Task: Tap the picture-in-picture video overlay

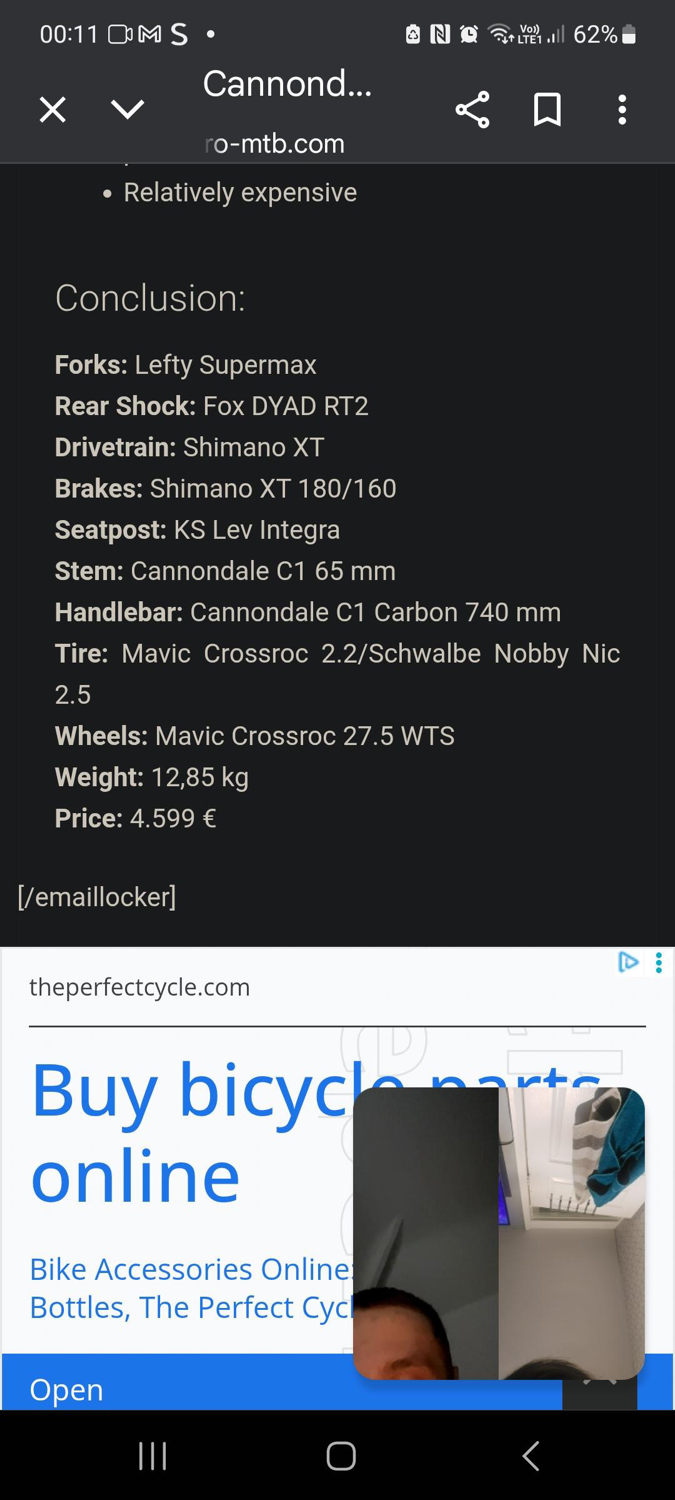Action: [x=498, y=1233]
